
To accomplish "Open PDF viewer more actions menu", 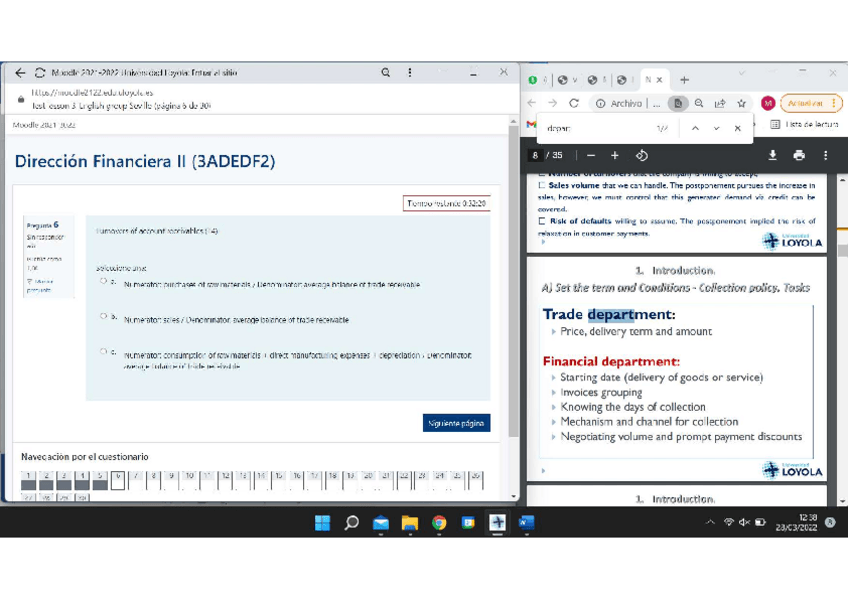I will (x=825, y=156).
